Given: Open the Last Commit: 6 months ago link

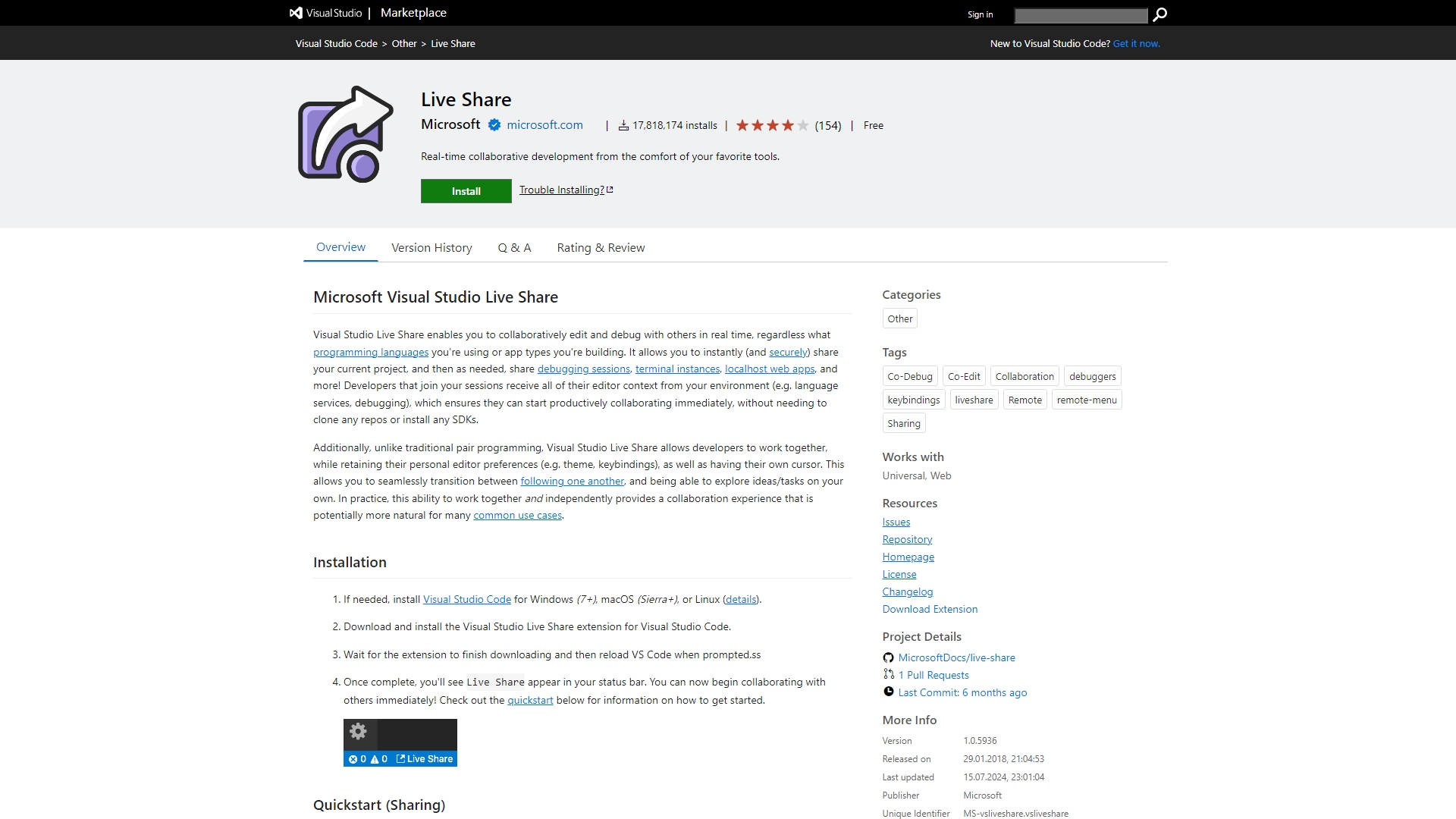Looking at the screenshot, I should (x=962, y=692).
